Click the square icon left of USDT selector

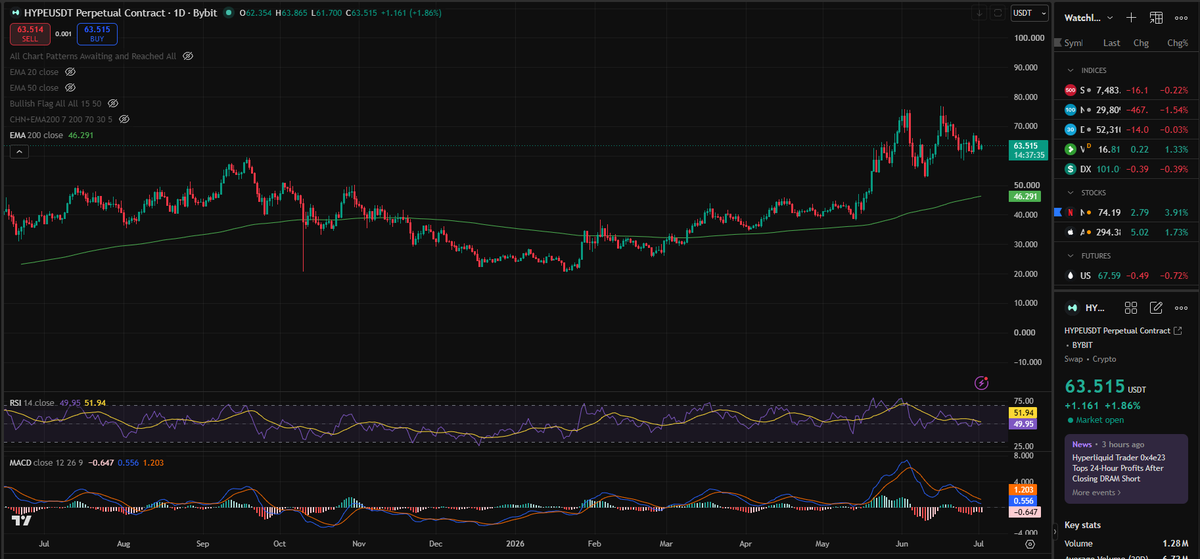[998, 13]
